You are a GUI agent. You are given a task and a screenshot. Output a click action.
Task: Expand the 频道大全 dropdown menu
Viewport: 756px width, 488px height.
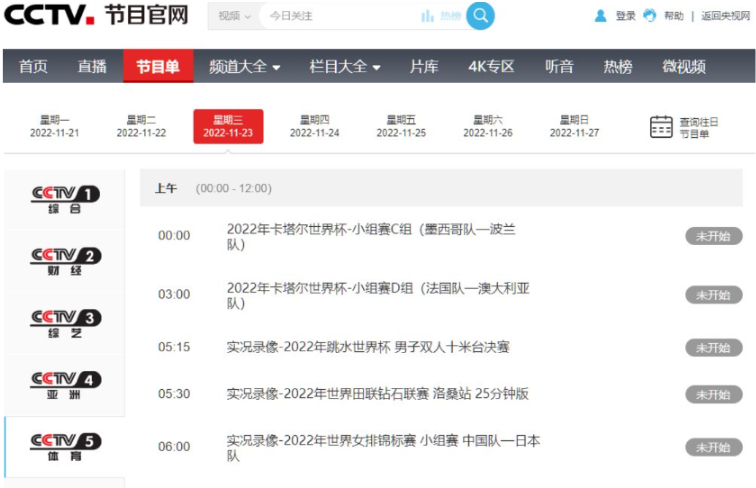pyautogui.click(x=244, y=67)
